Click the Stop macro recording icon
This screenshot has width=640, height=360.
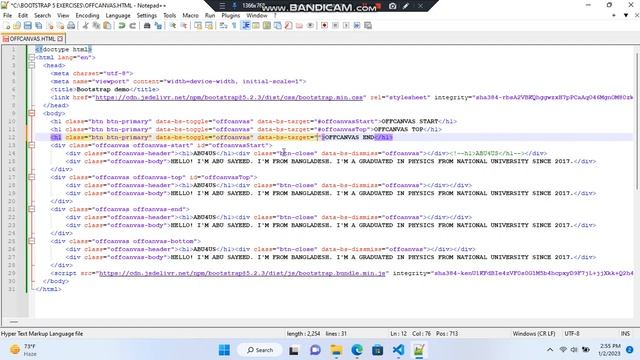point(335,25)
